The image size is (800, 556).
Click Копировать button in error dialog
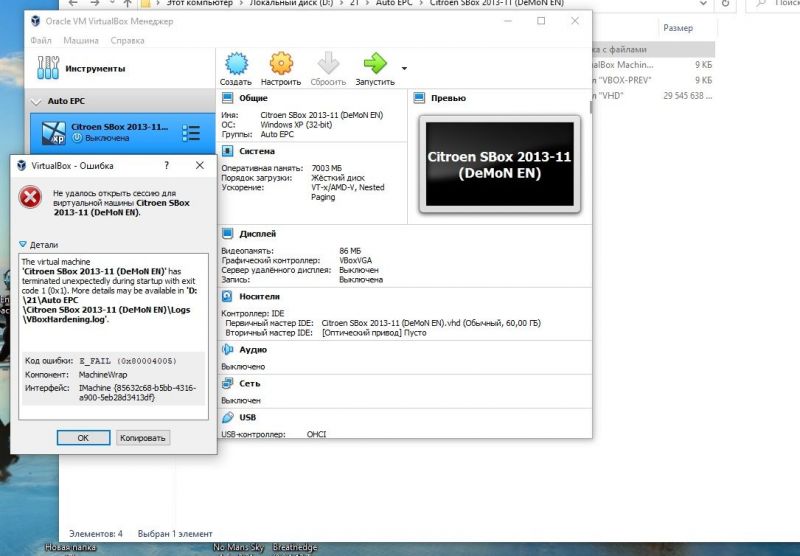point(142,438)
